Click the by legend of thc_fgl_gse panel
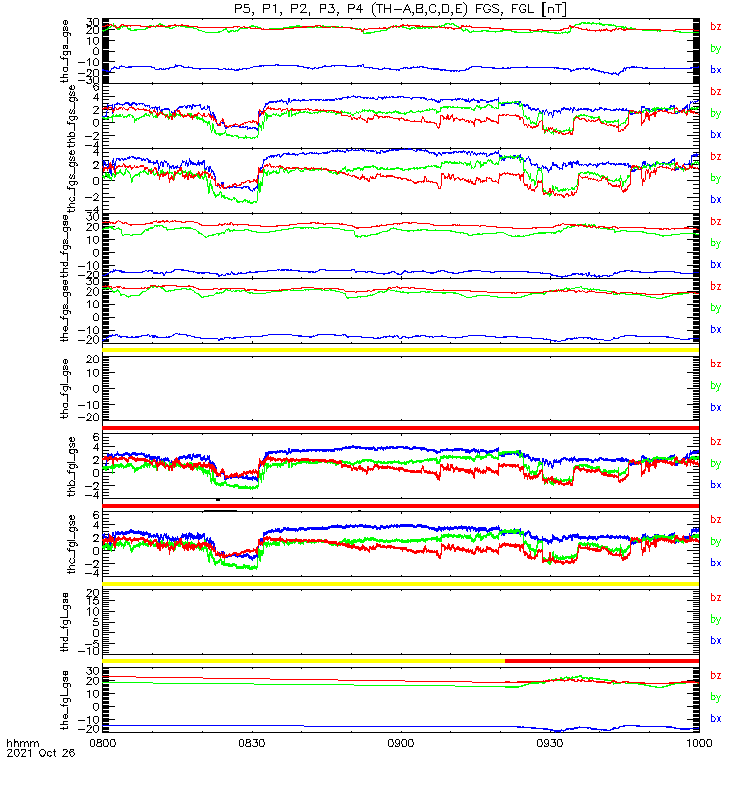The height and width of the screenshot is (800, 750). click(716, 541)
